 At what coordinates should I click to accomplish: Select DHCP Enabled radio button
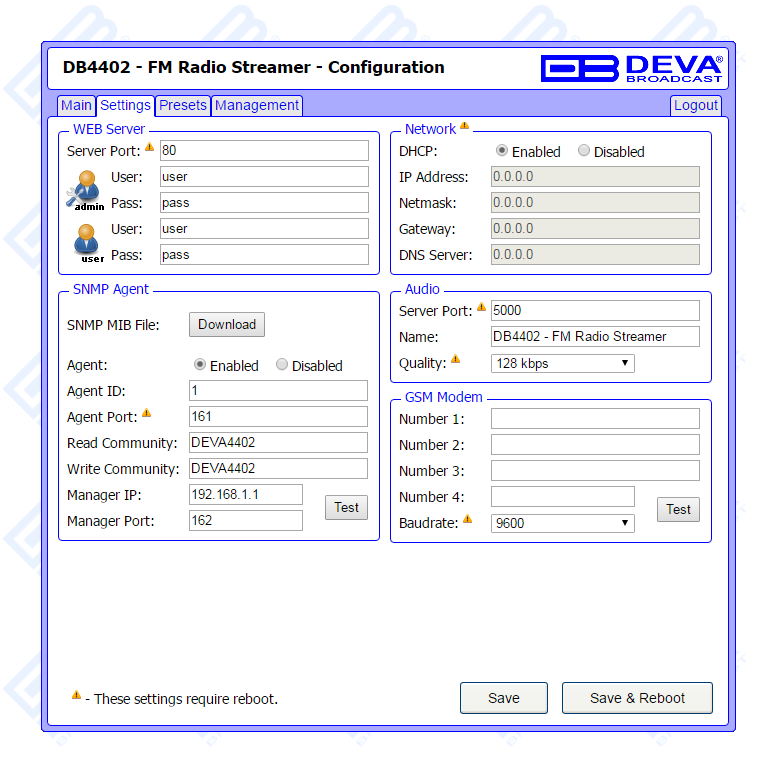click(502, 151)
